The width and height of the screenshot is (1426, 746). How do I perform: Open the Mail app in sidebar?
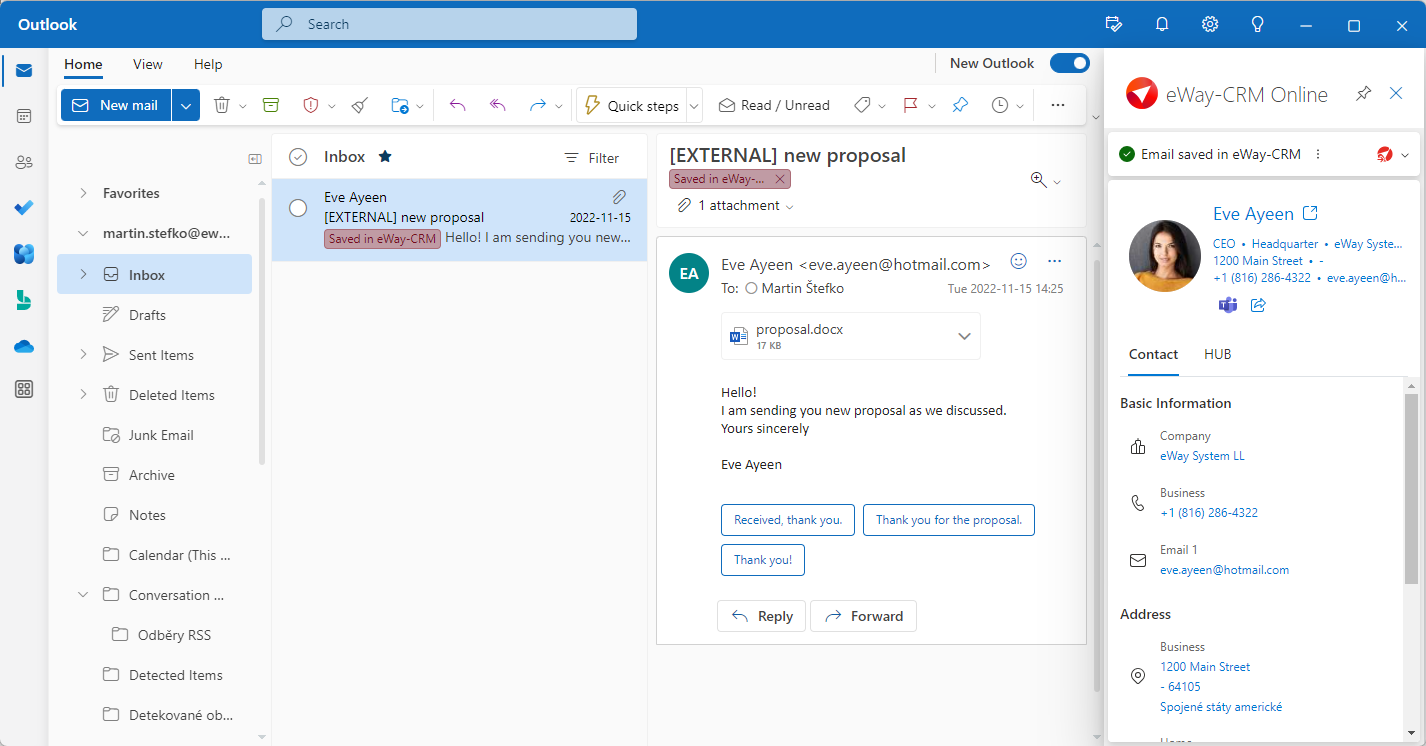24,70
